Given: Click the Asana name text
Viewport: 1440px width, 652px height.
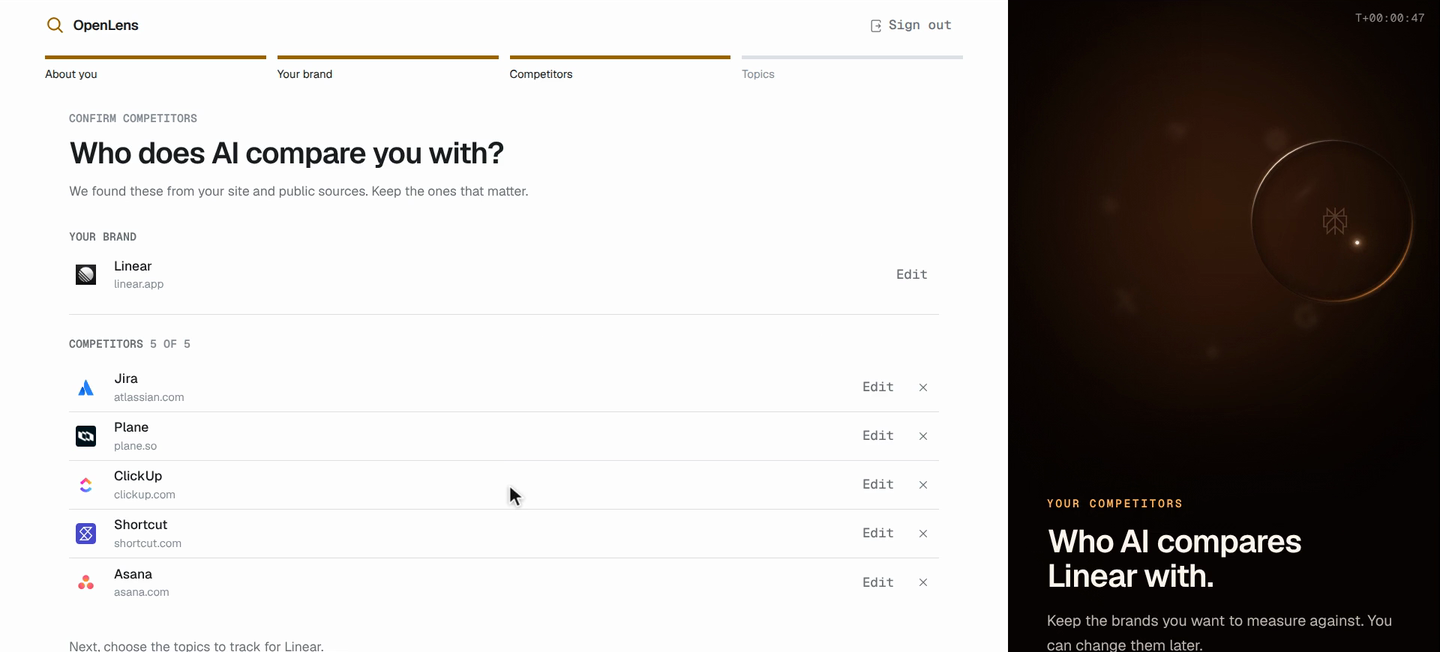Looking at the screenshot, I should [133, 574].
